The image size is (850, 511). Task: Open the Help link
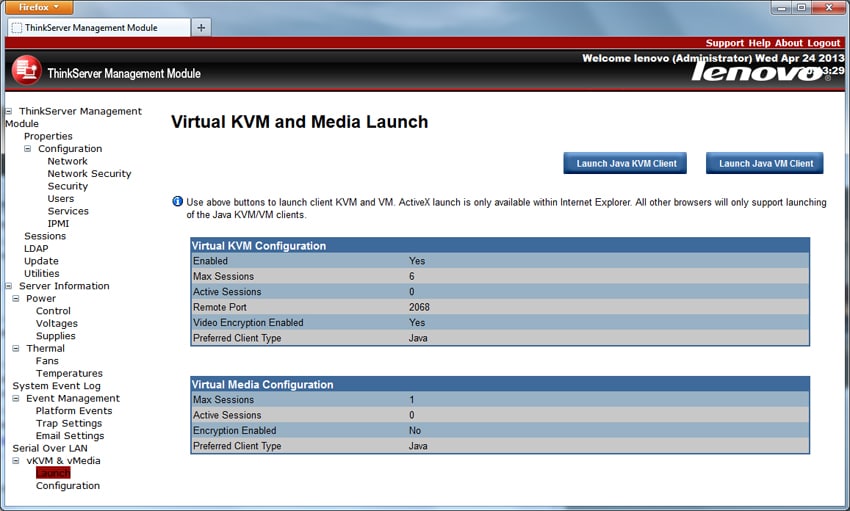point(759,43)
